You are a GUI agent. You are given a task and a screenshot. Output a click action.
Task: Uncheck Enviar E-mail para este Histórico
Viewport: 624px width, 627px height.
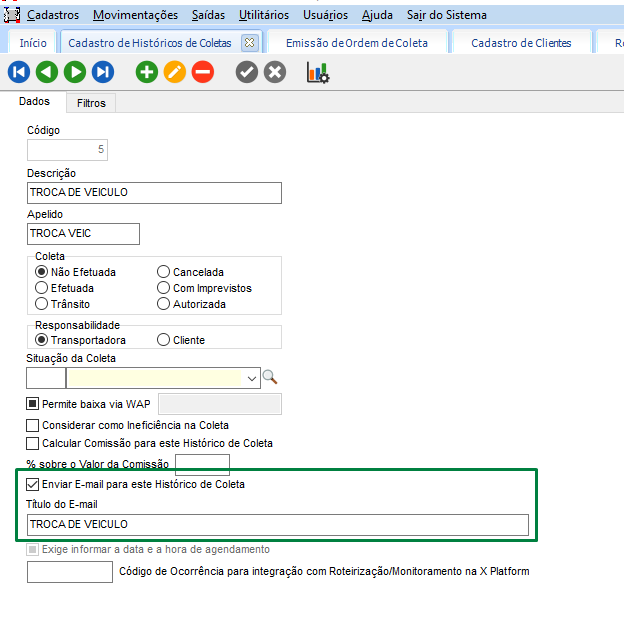(x=32, y=484)
